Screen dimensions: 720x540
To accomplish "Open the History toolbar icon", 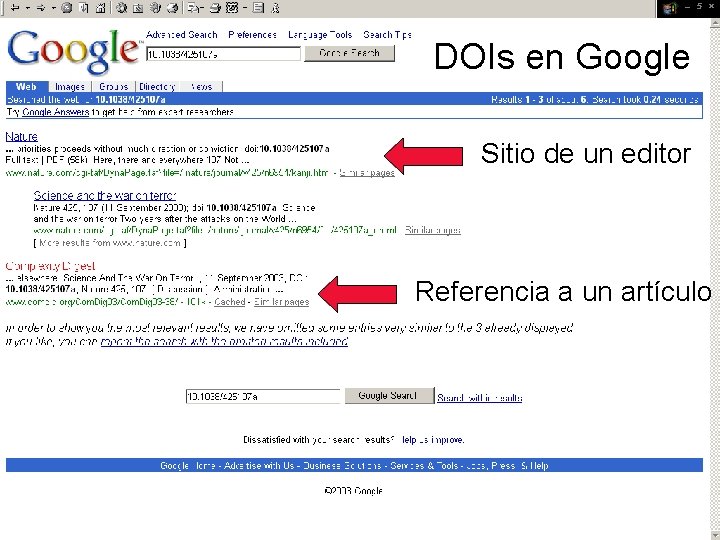I will [173, 8].
